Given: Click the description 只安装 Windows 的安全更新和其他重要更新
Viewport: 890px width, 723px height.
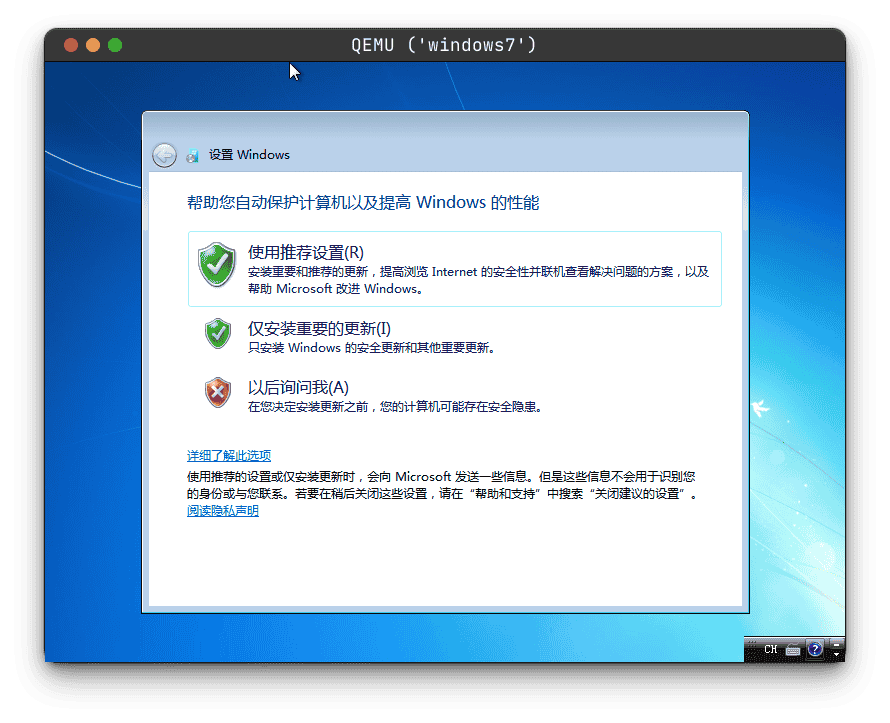Looking at the screenshot, I should coord(372,348).
